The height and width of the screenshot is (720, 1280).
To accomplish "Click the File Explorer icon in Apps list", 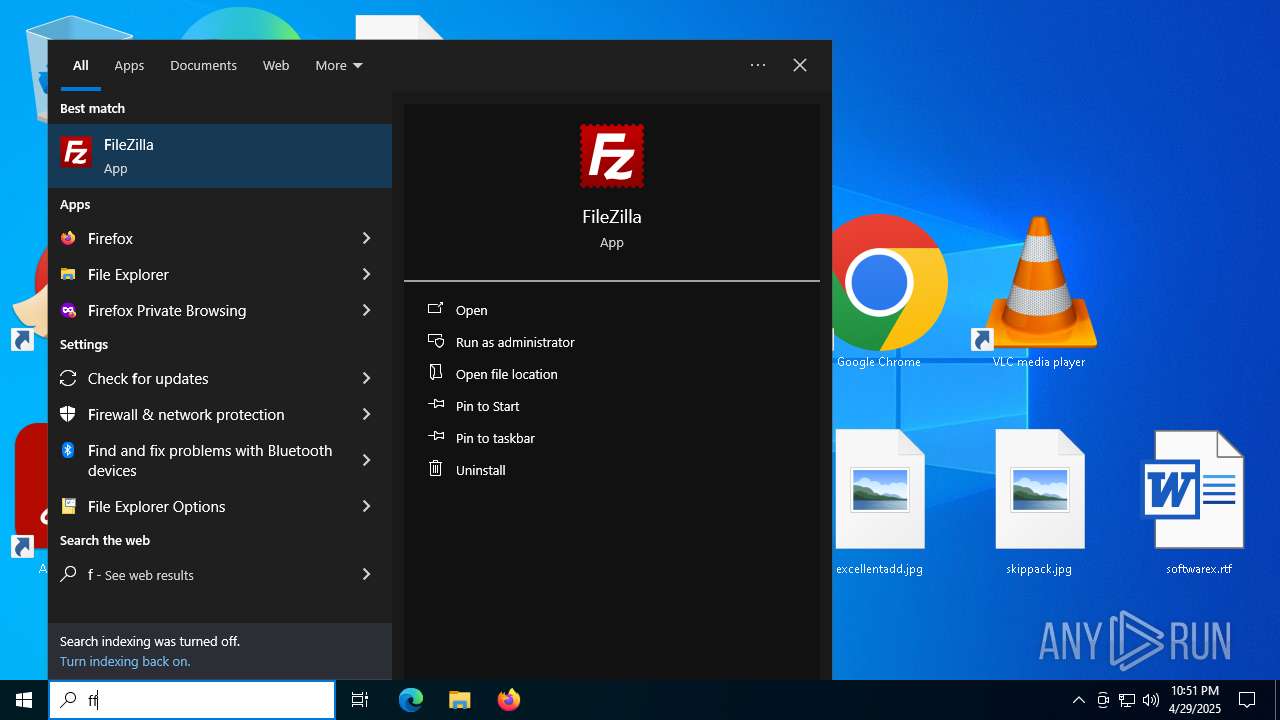I will pyautogui.click(x=68, y=274).
